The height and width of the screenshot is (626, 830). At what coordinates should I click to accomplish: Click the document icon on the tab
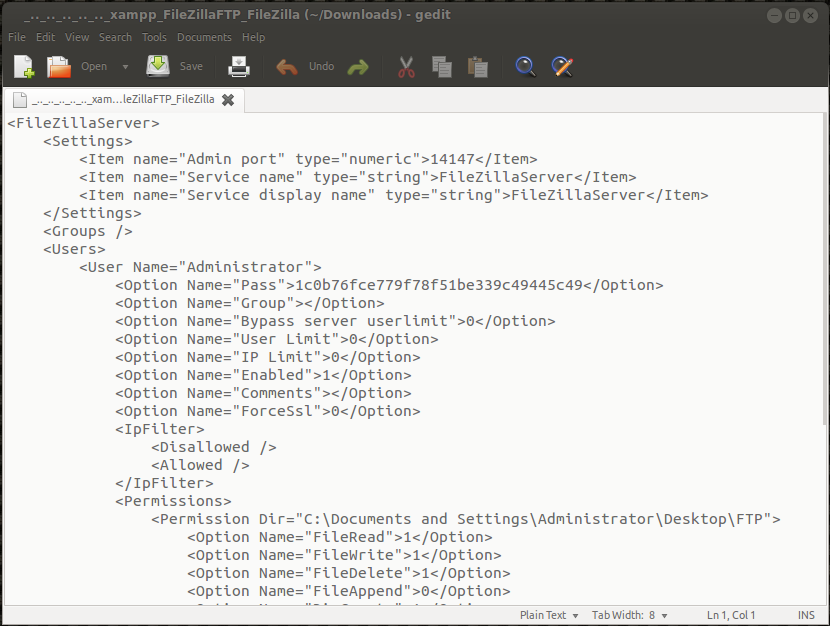(20, 99)
